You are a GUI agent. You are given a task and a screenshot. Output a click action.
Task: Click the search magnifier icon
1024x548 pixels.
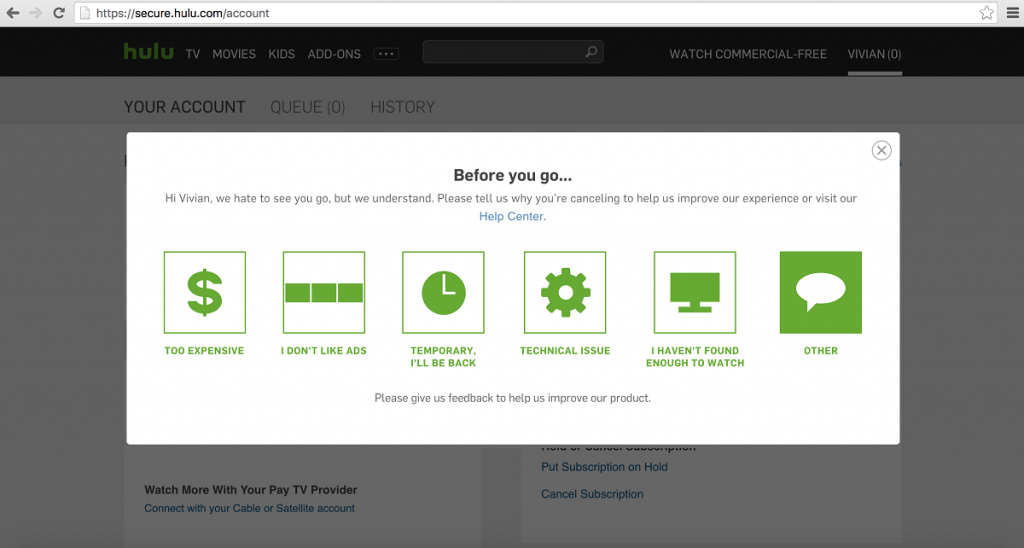pos(591,52)
